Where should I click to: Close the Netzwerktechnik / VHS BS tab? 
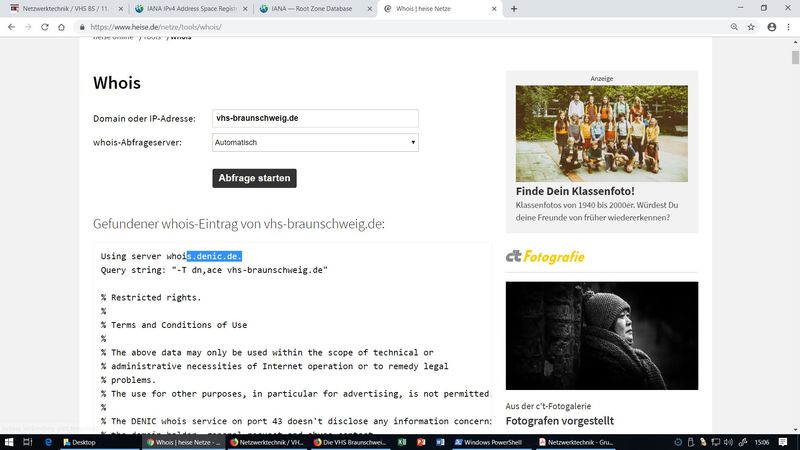[x=120, y=9]
